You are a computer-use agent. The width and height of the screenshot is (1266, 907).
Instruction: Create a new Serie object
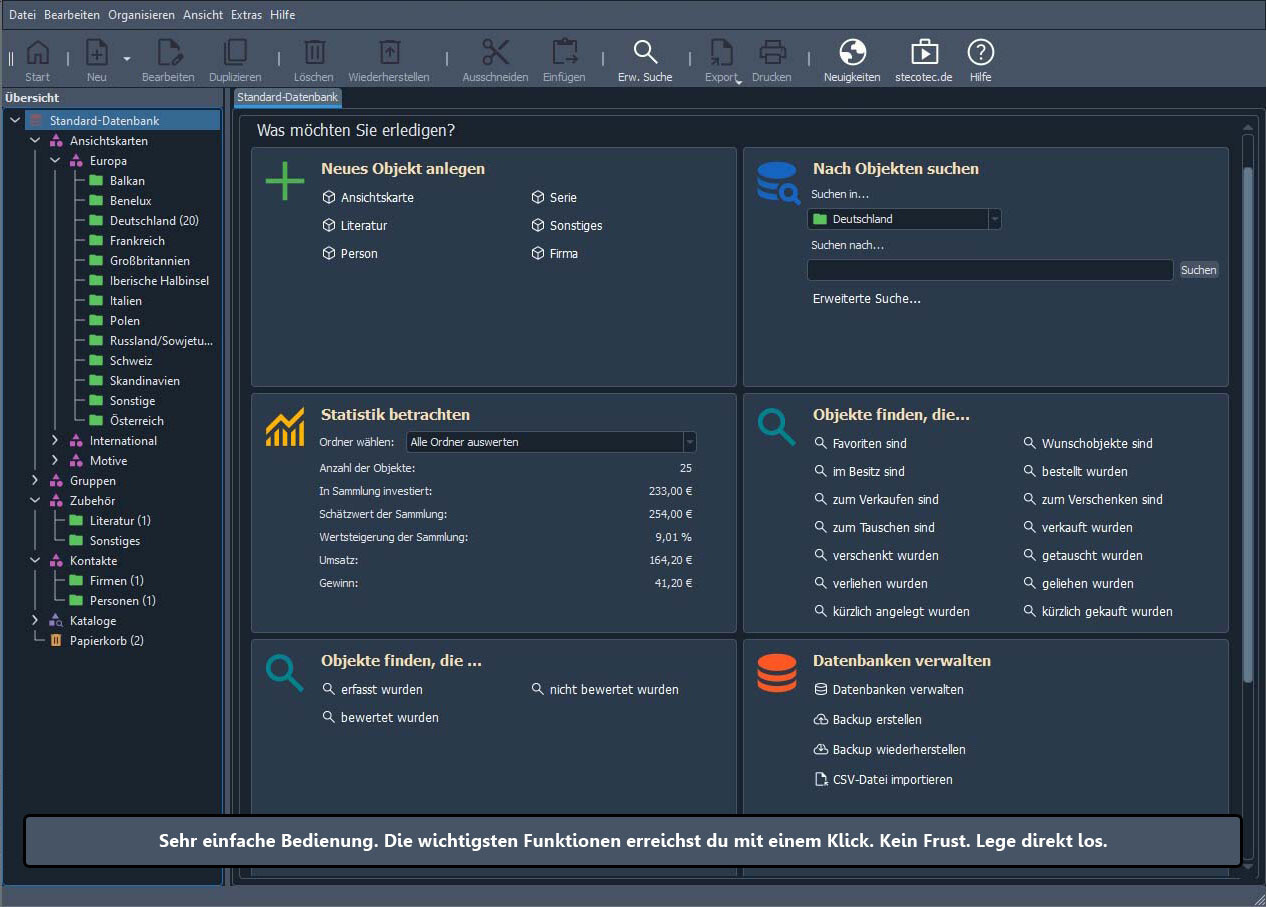point(554,198)
